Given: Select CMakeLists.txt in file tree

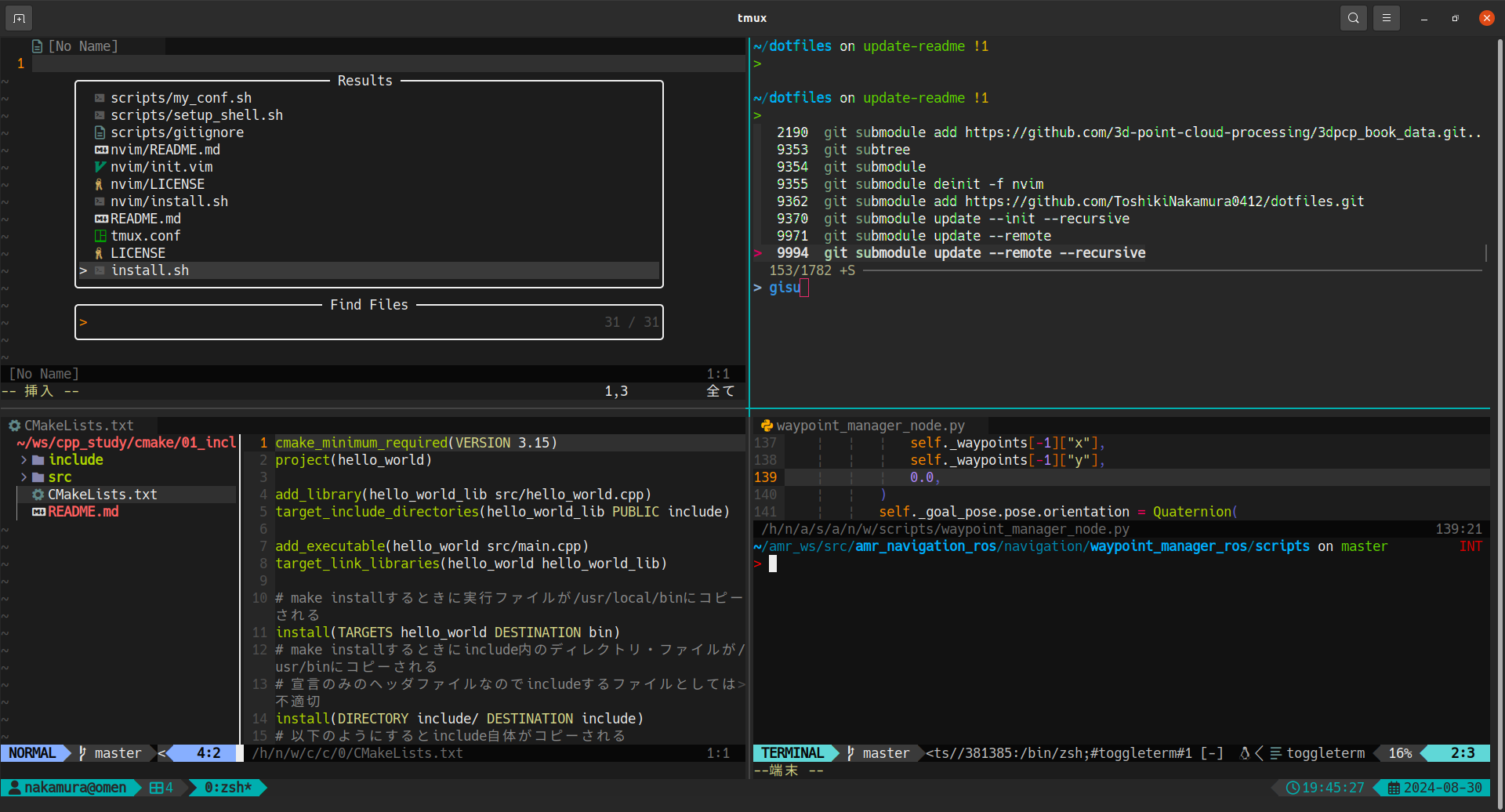Looking at the screenshot, I should coord(126,495).
